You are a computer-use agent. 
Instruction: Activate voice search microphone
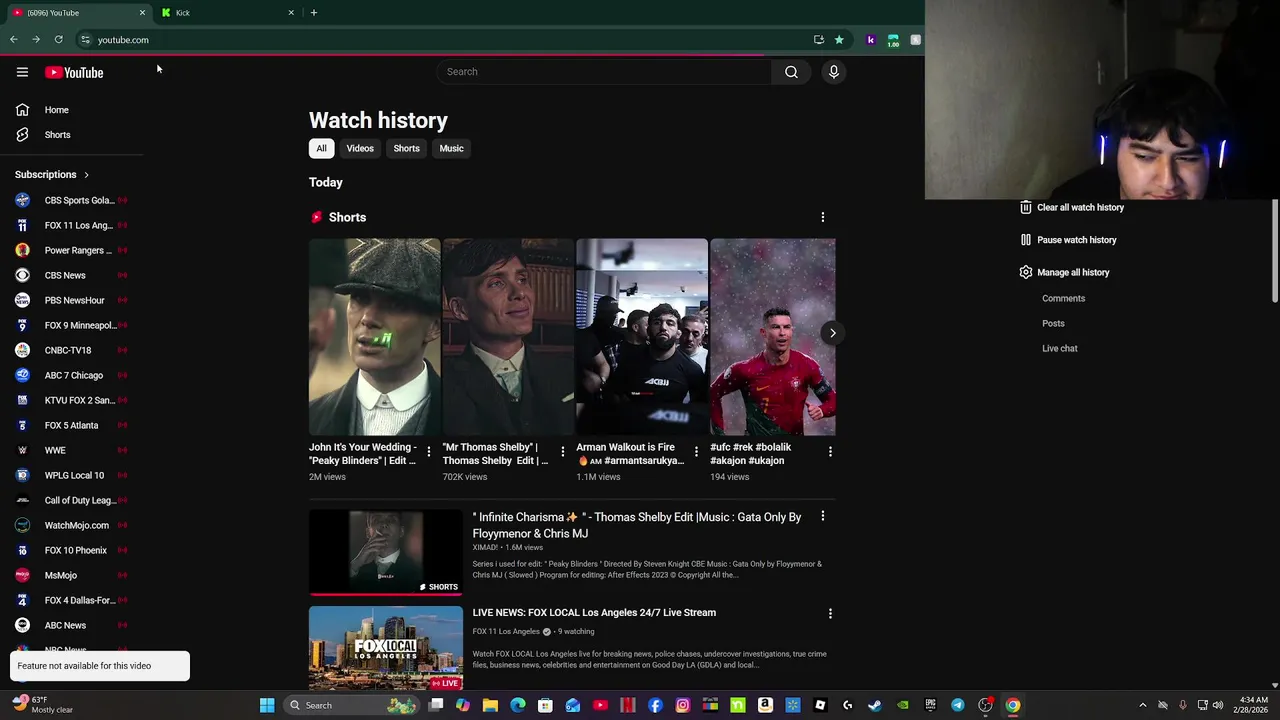point(833,72)
